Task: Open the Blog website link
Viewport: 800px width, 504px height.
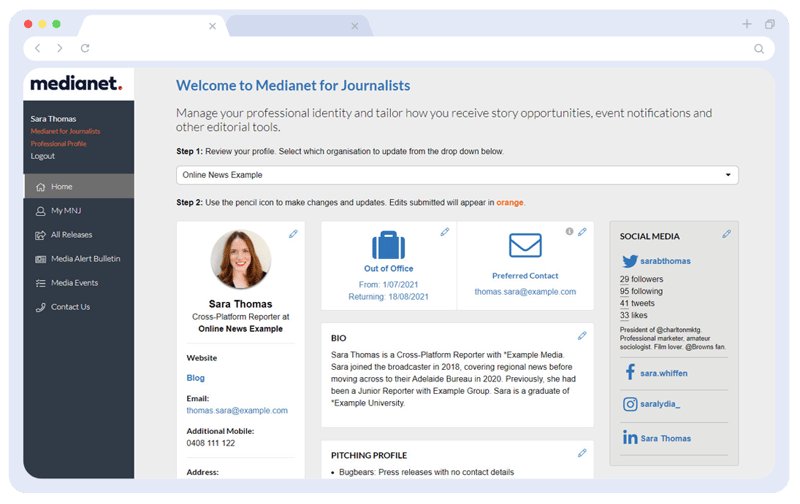Action: [x=195, y=378]
